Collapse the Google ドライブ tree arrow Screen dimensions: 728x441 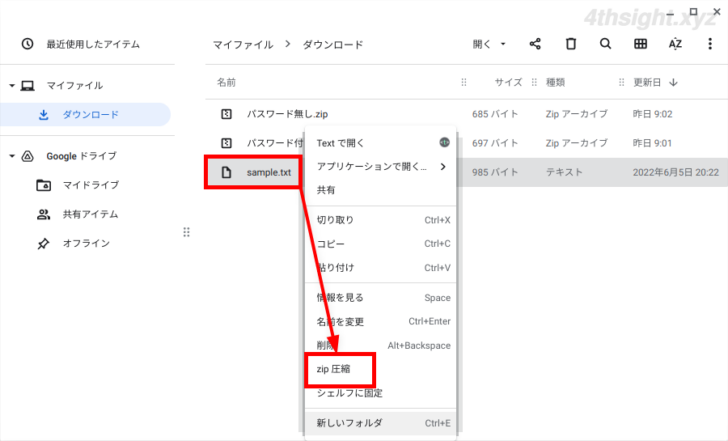click(x=12, y=156)
